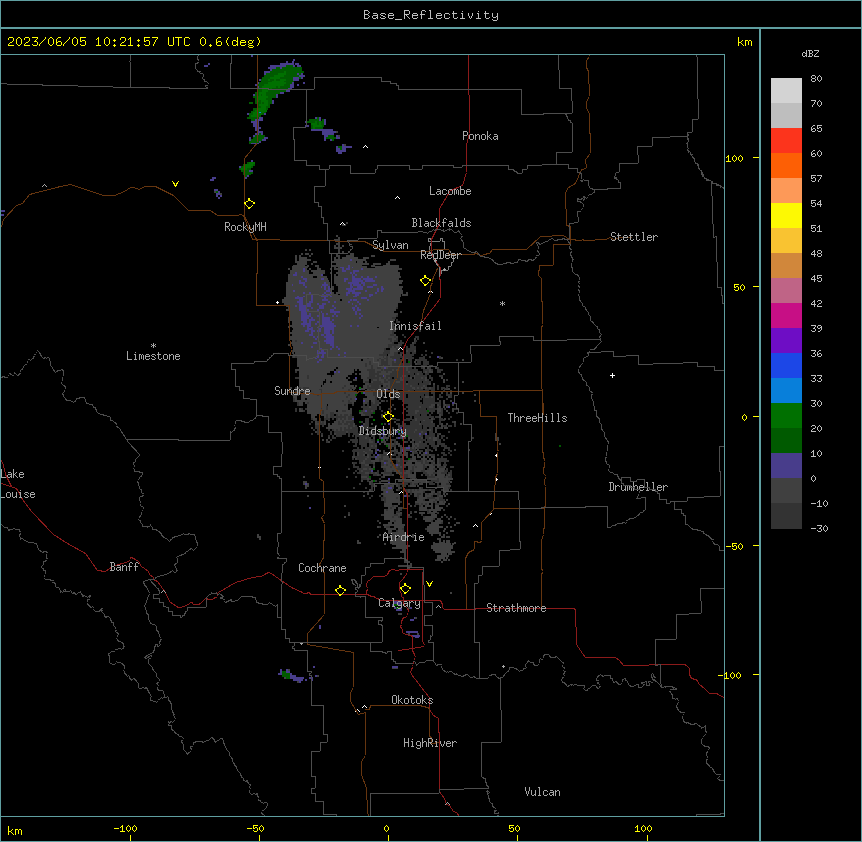862x842 pixels.
Task: Select the Stettler label
Action: tap(634, 237)
